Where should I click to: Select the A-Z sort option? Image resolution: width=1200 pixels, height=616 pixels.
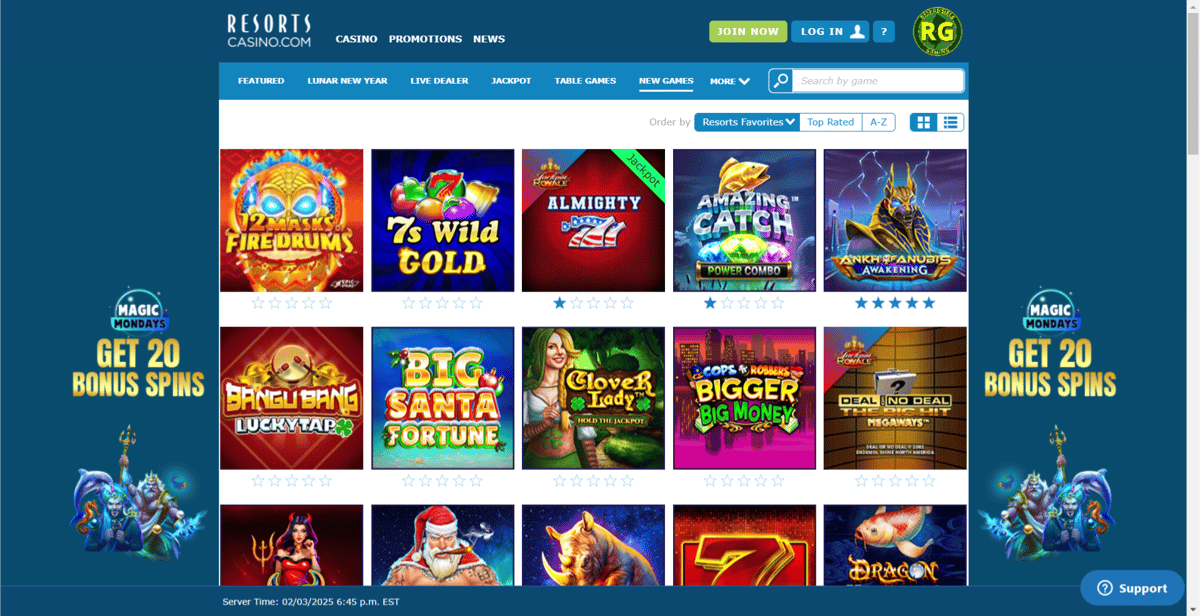pyautogui.click(x=878, y=122)
